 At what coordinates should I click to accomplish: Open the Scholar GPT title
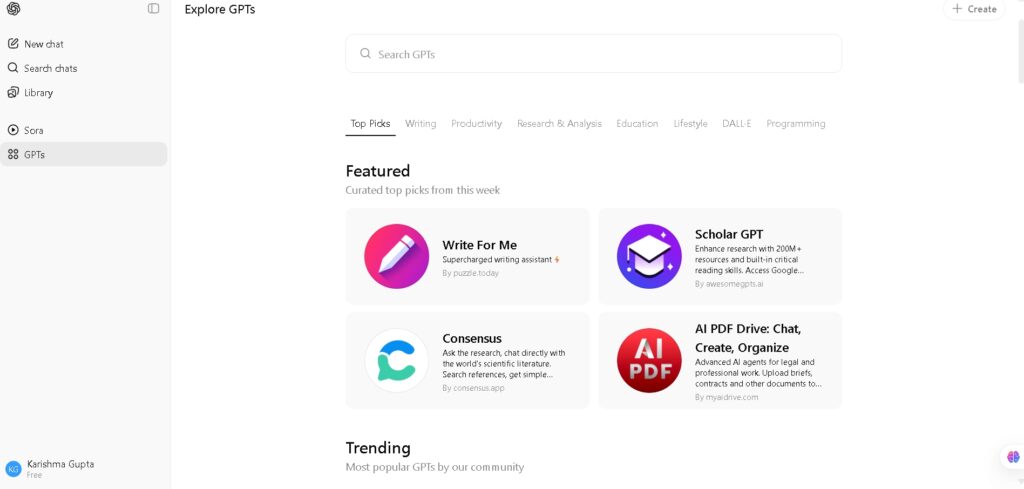[729, 234]
